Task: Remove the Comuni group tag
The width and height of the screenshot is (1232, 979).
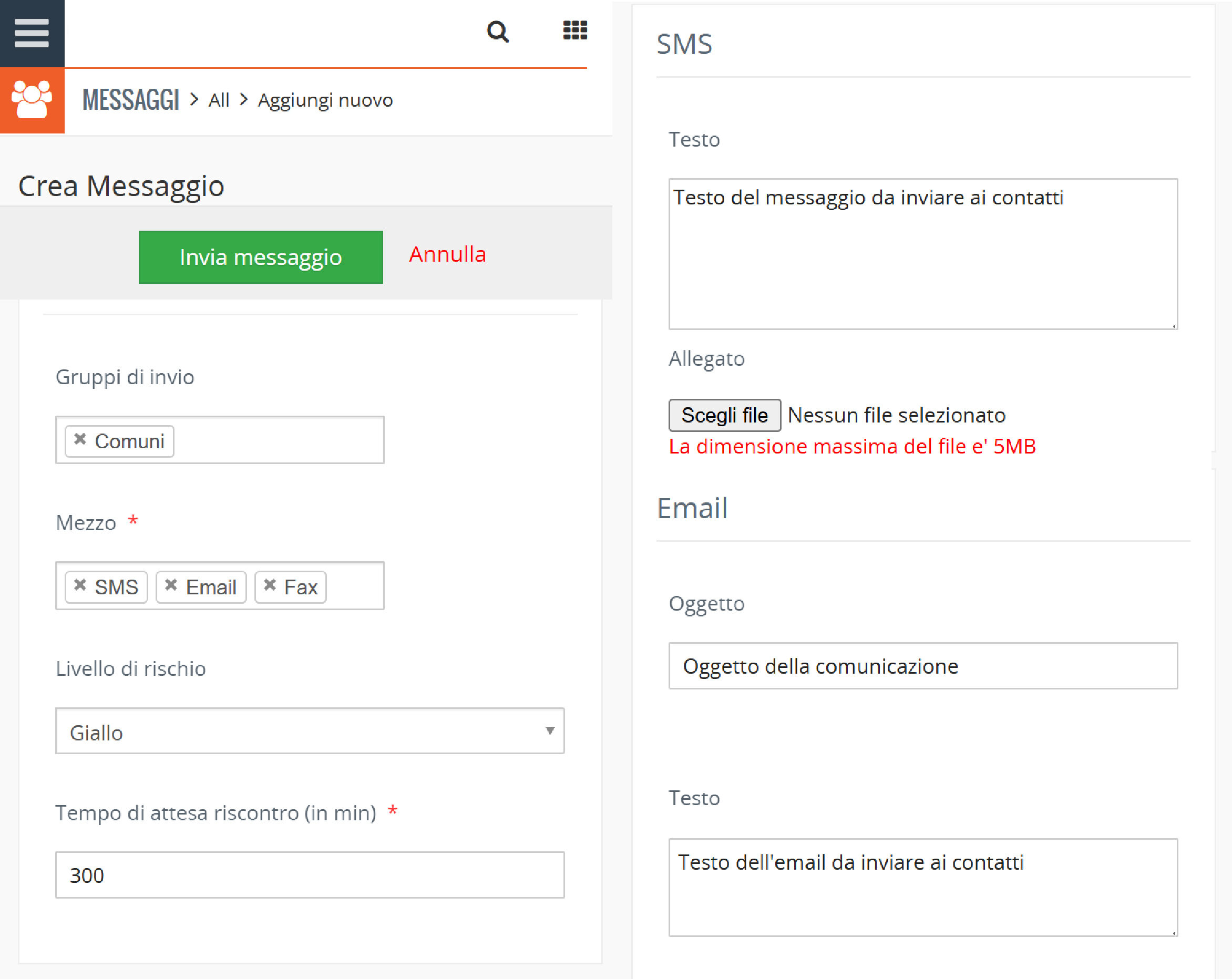Action: point(80,439)
